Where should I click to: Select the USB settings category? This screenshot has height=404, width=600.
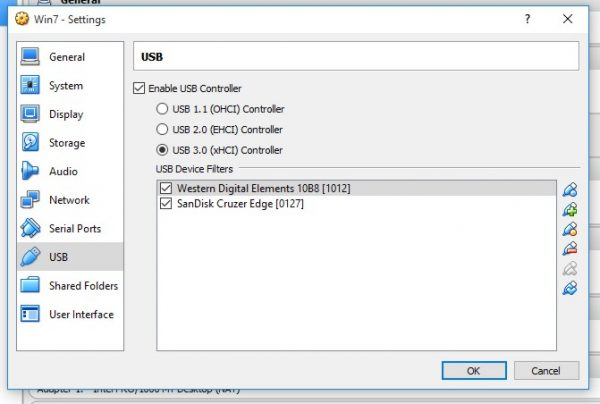[x=70, y=257]
